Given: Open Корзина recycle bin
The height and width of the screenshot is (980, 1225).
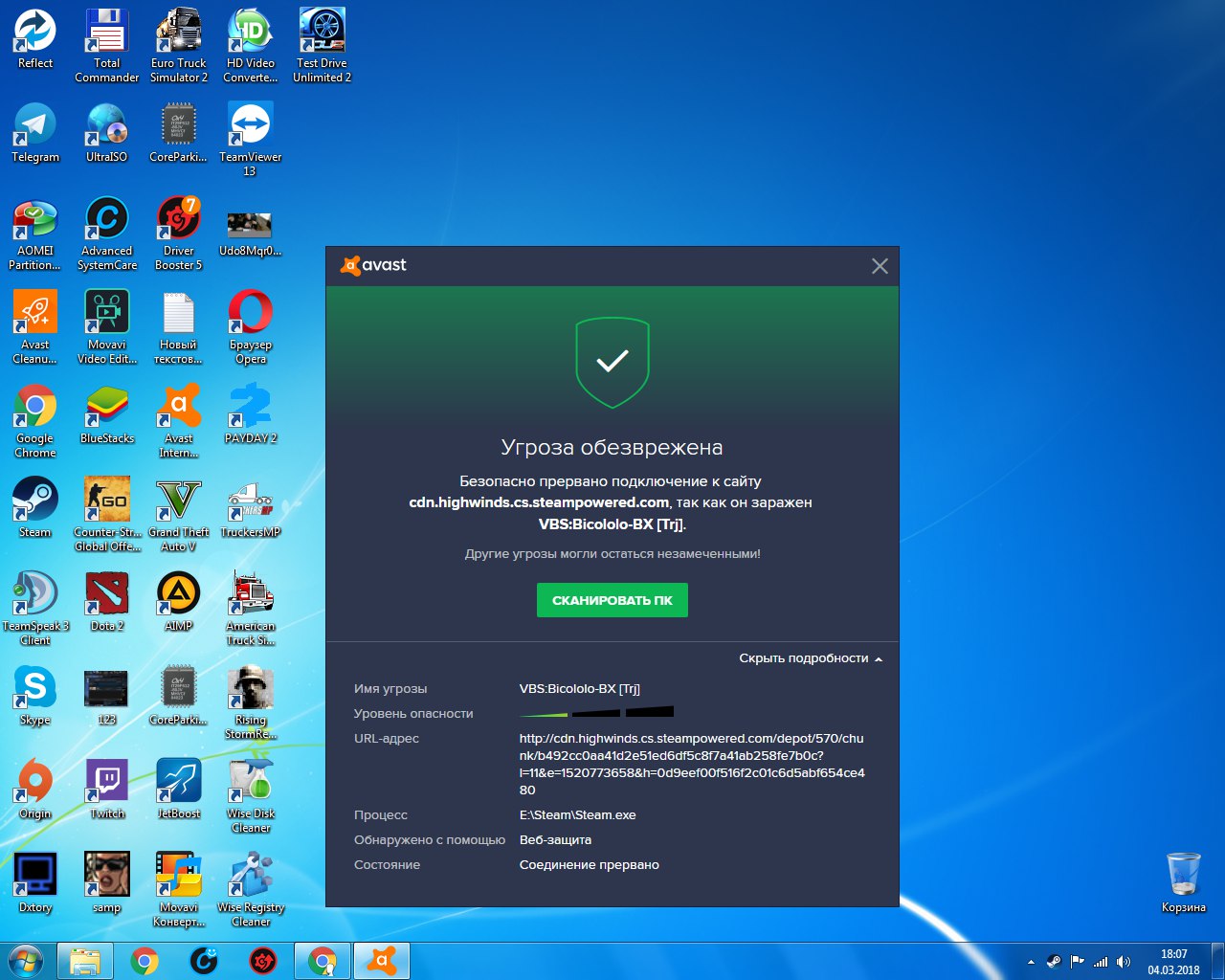Looking at the screenshot, I should 1183,877.
